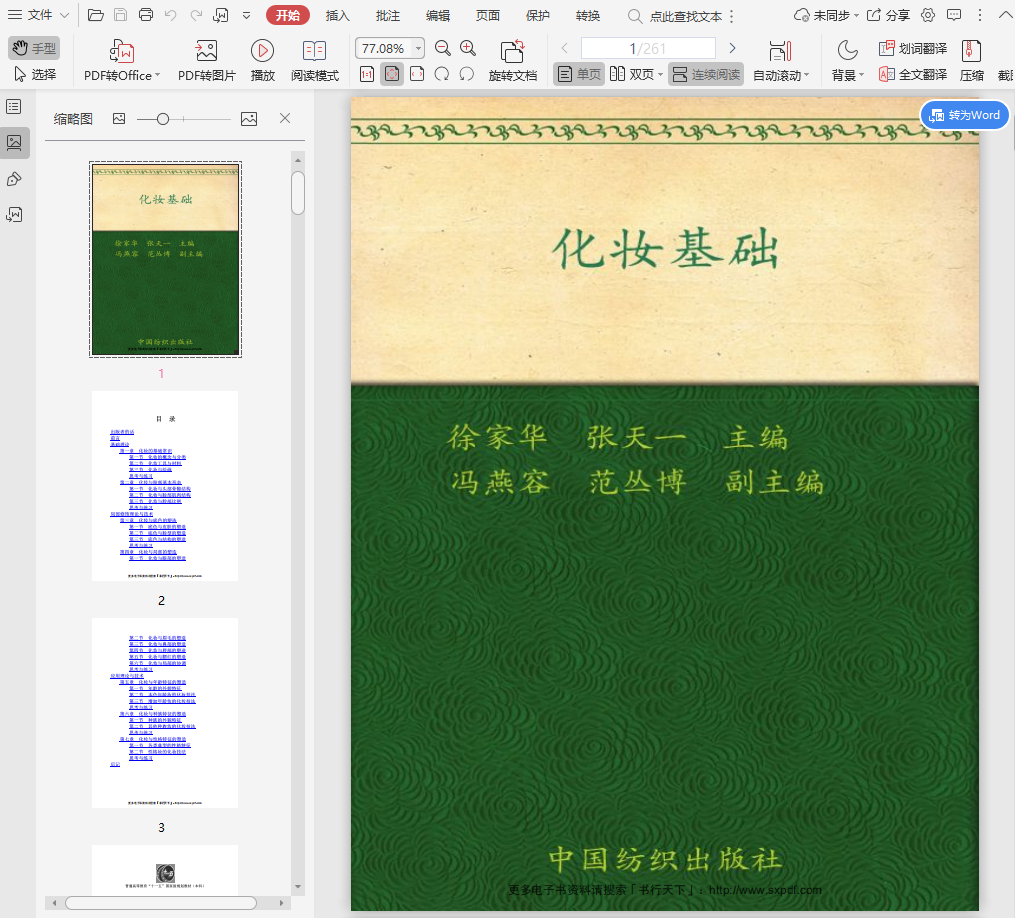Switch to the 插入 ribbon tab
Image resolution: width=1015 pixels, height=918 pixels.
pyautogui.click(x=338, y=16)
